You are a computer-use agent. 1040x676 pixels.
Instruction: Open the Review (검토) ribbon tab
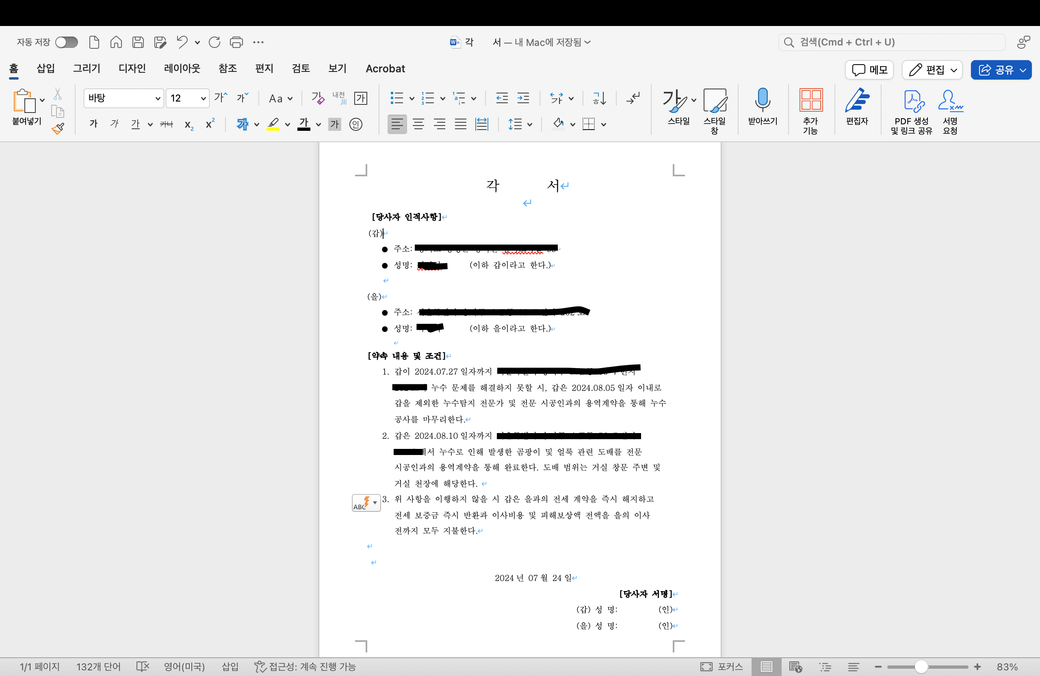(x=300, y=69)
